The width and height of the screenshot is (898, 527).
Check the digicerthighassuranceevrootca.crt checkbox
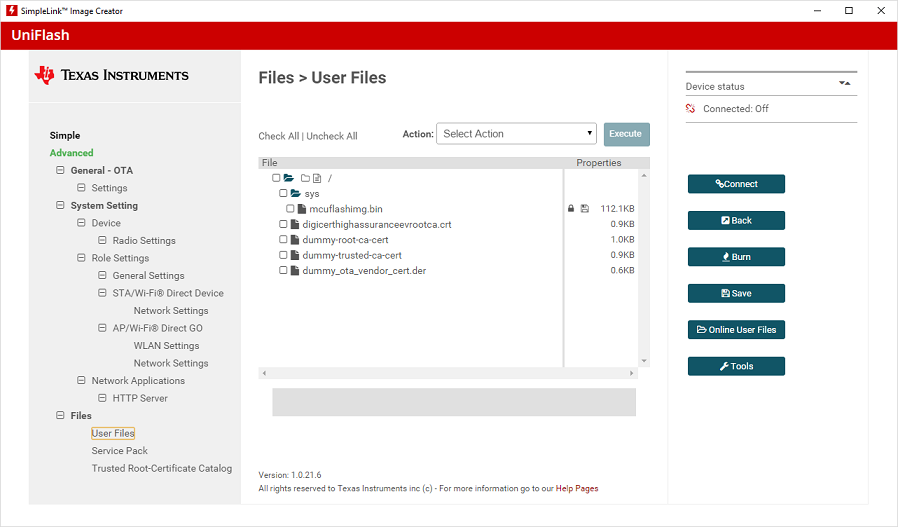[x=283, y=224]
